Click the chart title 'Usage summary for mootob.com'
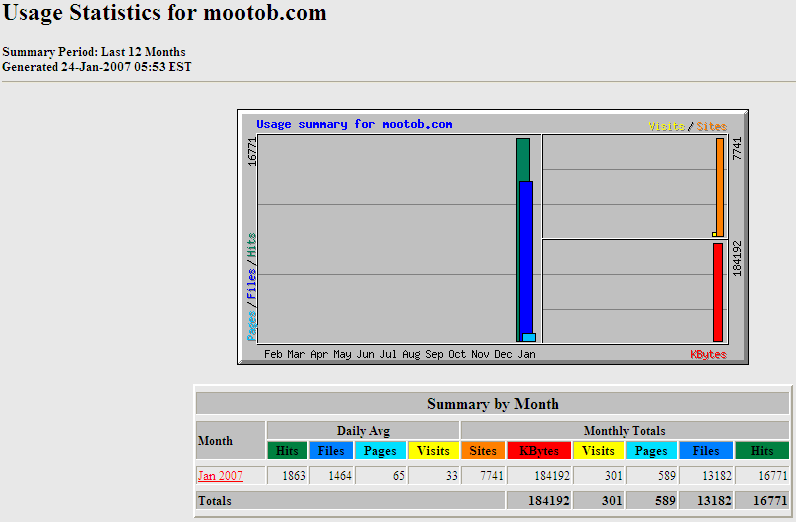Image resolution: width=796 pixels, height=522 pixels. click(354, 124)
